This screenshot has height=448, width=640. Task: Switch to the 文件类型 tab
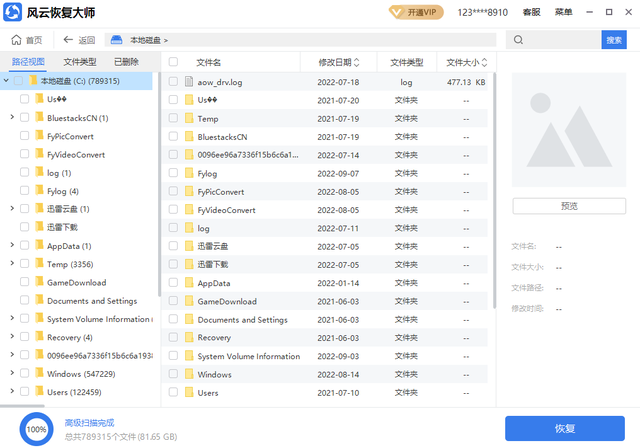(x=80, y=62)
